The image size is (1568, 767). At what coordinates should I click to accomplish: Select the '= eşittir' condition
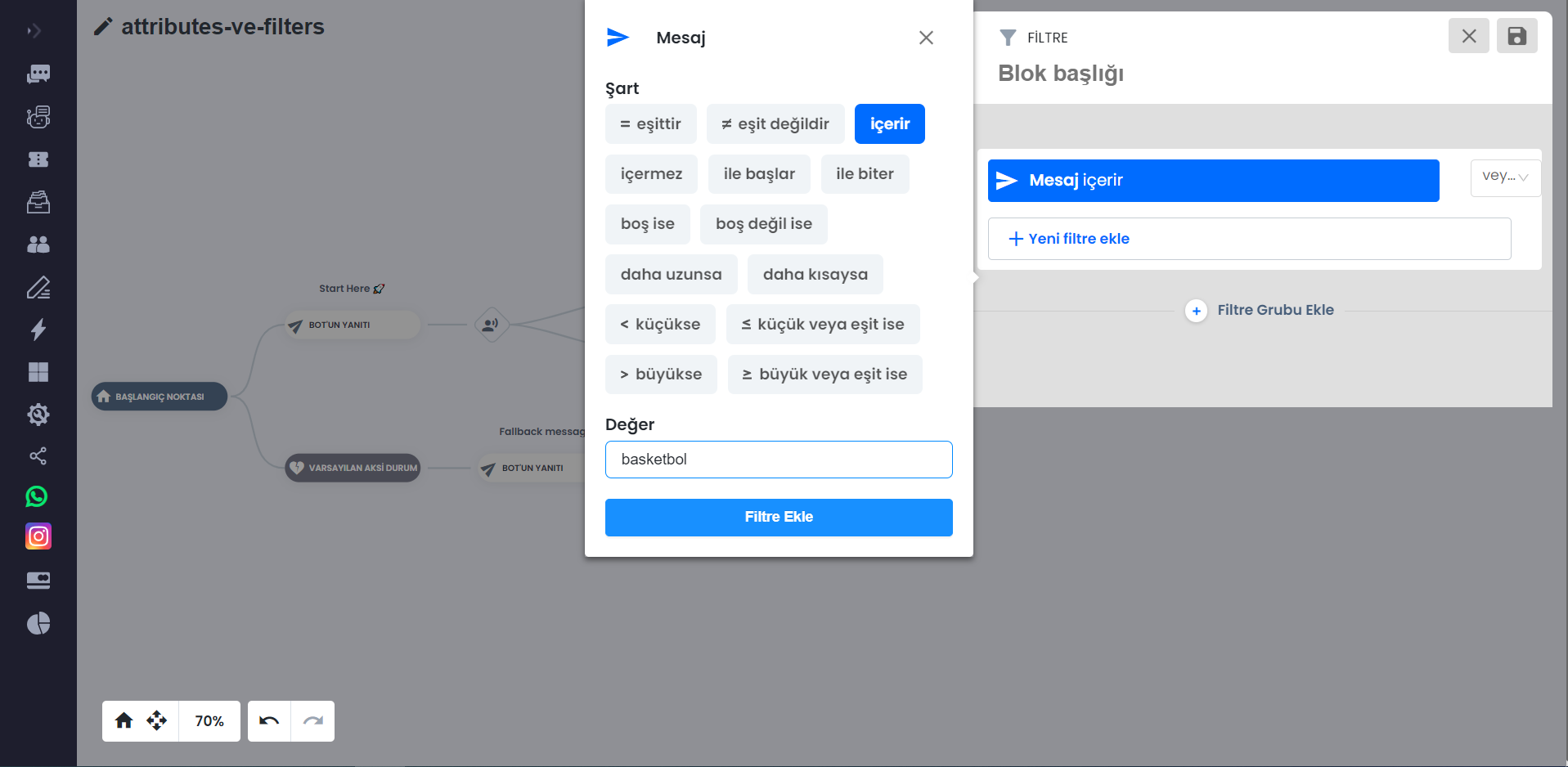tap(651, 124)
